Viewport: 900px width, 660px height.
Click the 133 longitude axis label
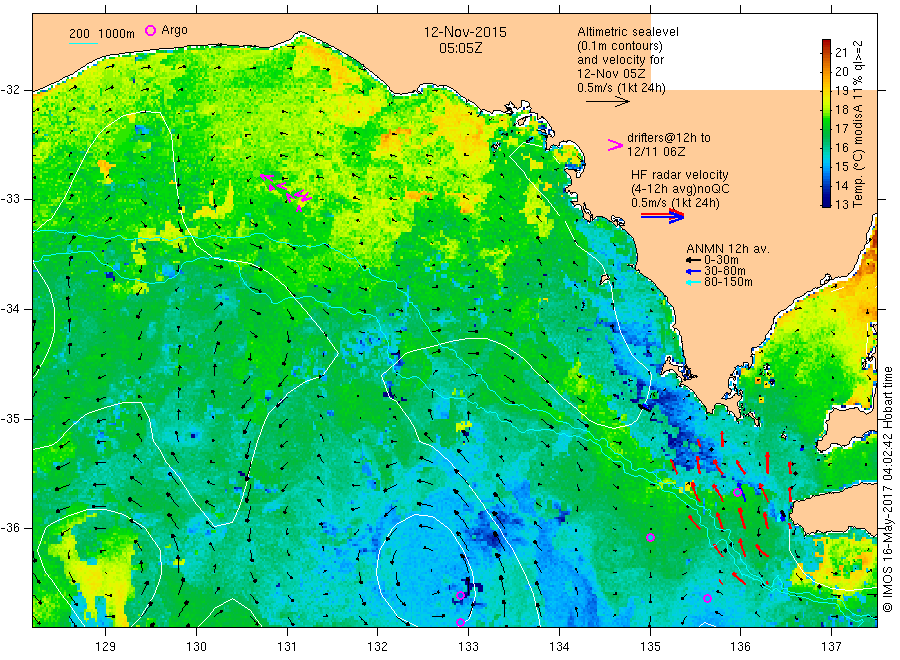(x=468, y=647)
